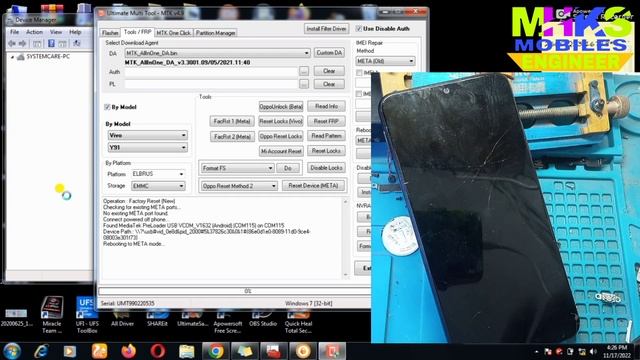Open UC Browser from taskbar

(99, 351)
